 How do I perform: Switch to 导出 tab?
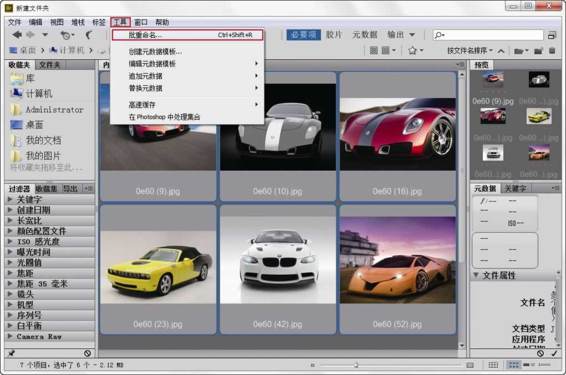[70, 188]
